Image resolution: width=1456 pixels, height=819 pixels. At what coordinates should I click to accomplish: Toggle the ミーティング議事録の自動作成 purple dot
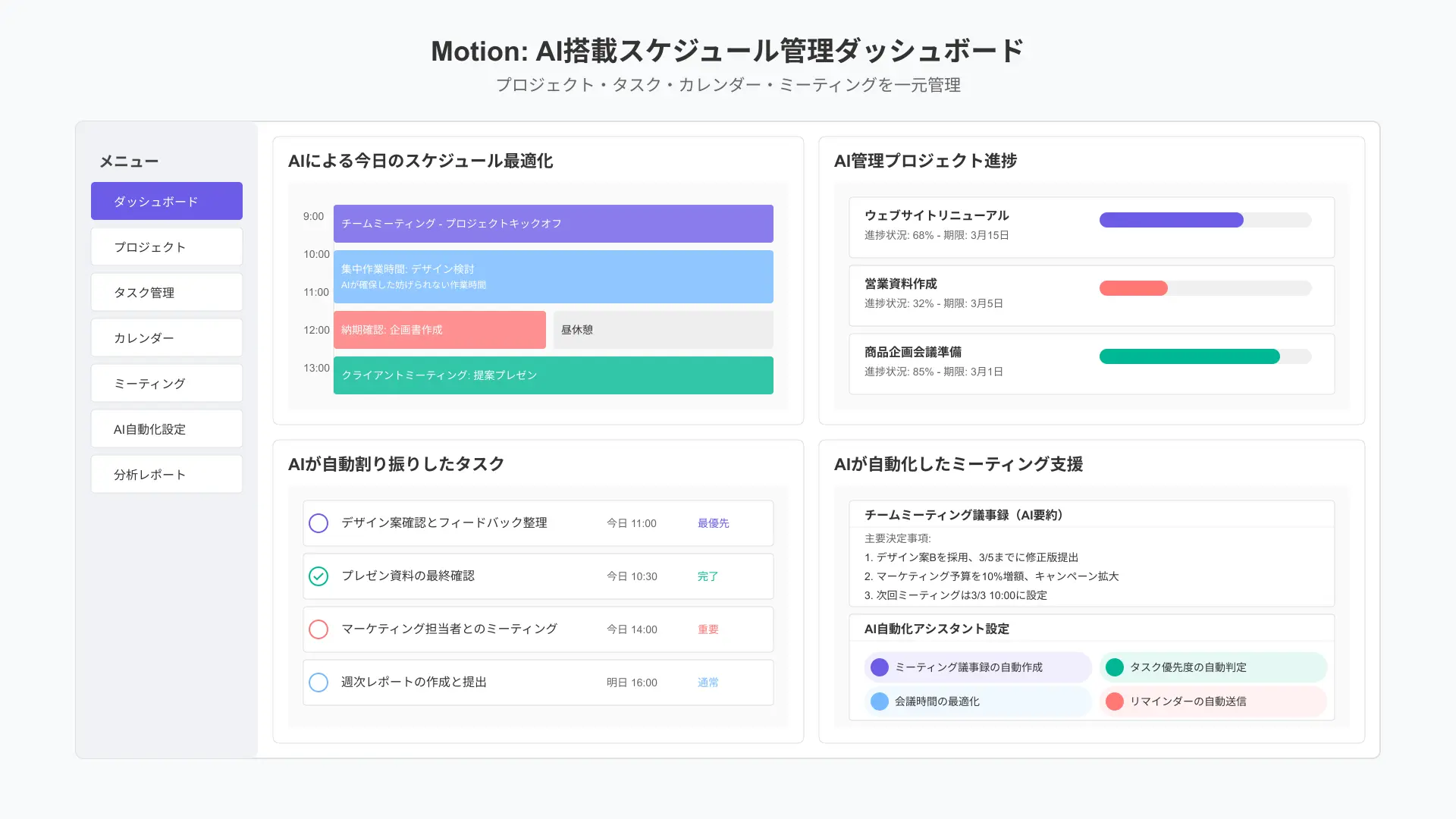pyautogui.click(x=880, y=667)
